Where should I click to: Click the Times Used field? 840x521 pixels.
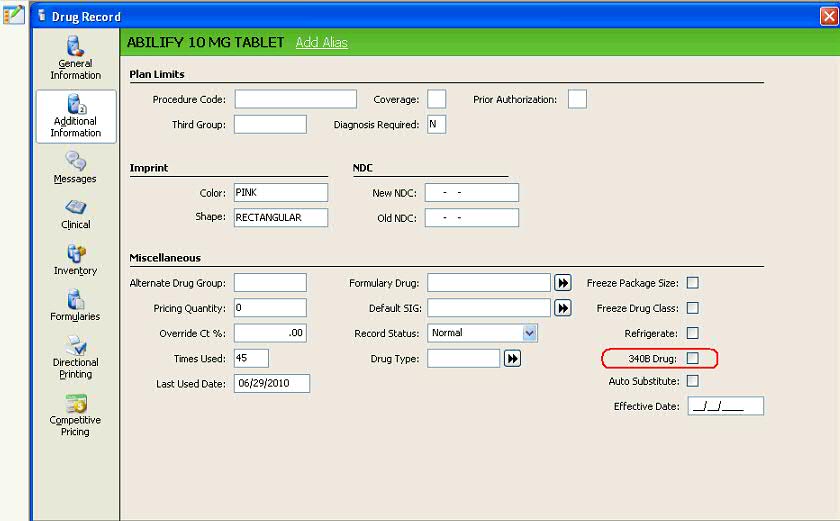click(x=251, y=358)
